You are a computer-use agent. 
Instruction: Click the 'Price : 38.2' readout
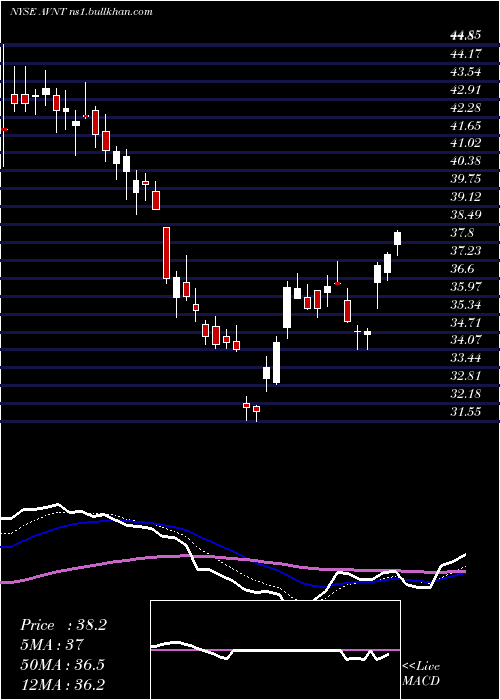click(x=63, y=625)
